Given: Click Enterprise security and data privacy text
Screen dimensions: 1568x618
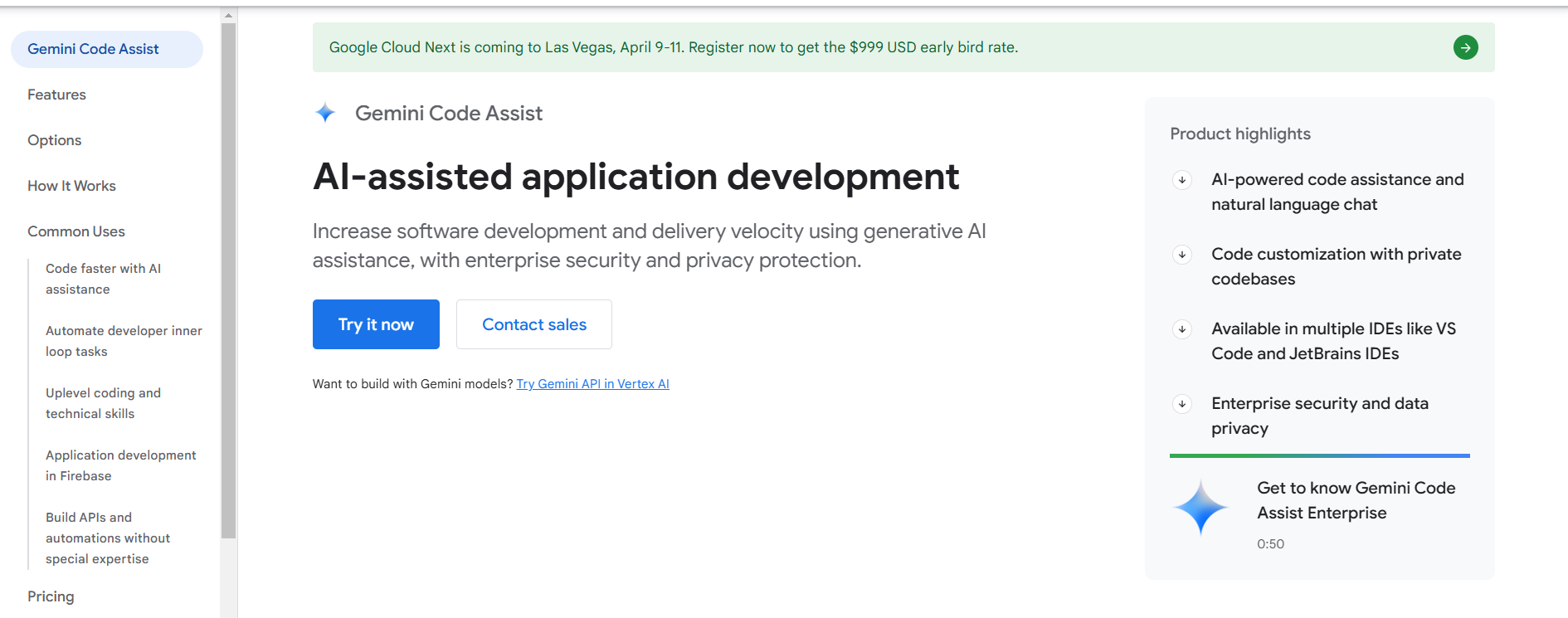Looking at the screenshot, I should point(1319,416).
